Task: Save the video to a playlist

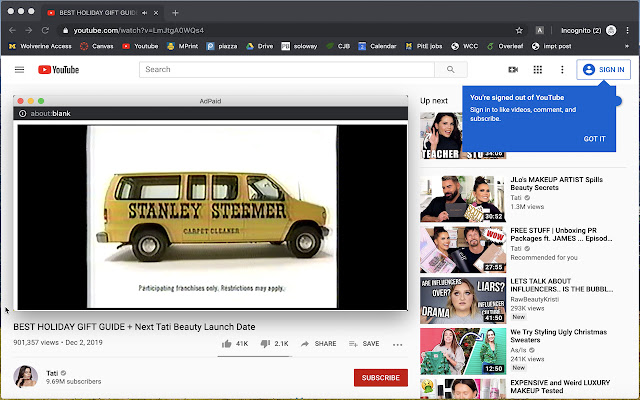Action: coord(364,344)
